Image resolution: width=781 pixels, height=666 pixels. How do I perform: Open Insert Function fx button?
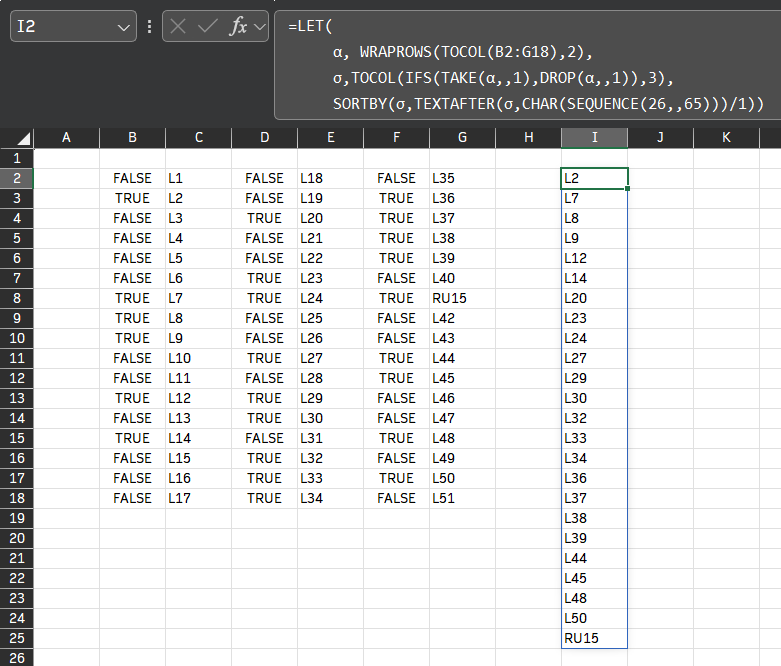pyautogui.click(x=239, y=26)
